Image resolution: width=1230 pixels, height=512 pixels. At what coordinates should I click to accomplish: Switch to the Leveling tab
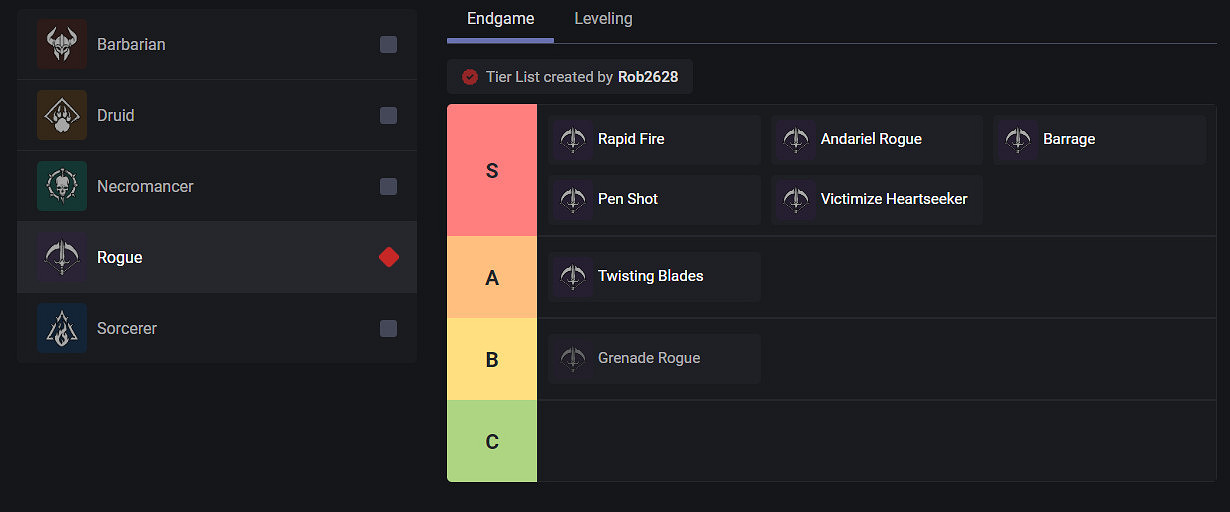click(603, 19)
